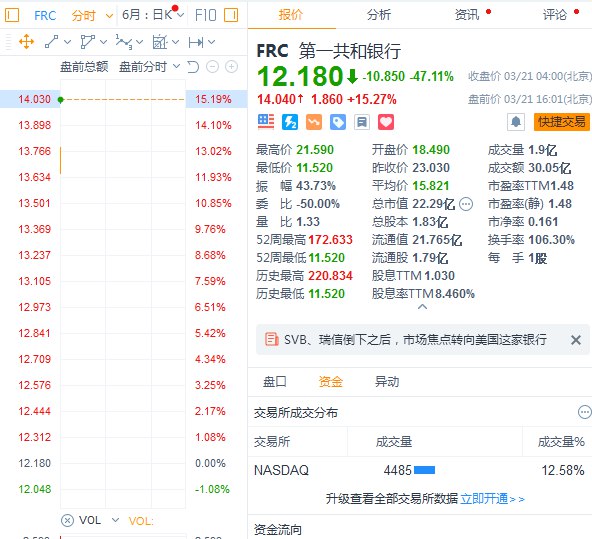Click the US market flag icon
Image resolution: width=592 pixels, height=539 pixels.
266,122
